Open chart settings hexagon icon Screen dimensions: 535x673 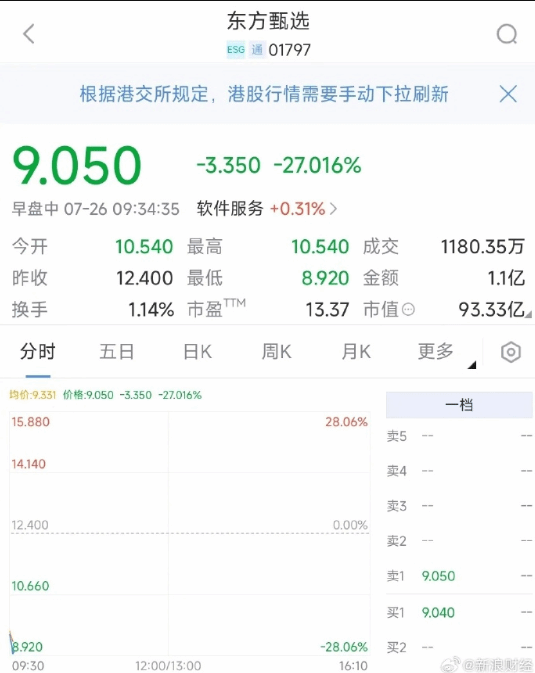point(511,352)
